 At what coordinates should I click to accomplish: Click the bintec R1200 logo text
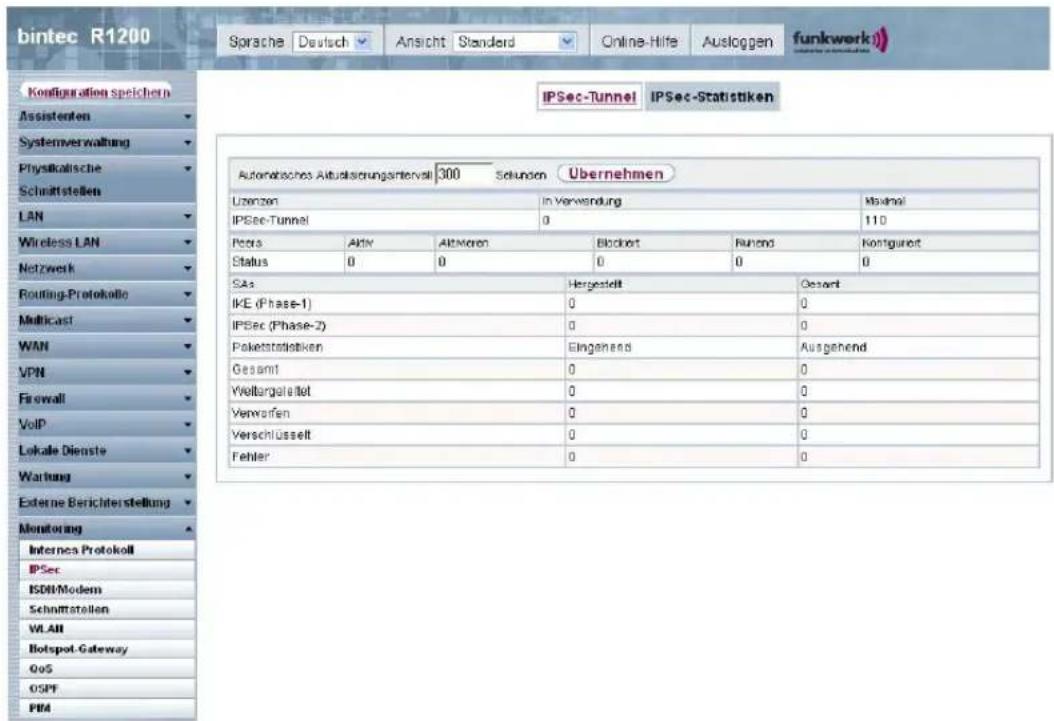[84, 36]
